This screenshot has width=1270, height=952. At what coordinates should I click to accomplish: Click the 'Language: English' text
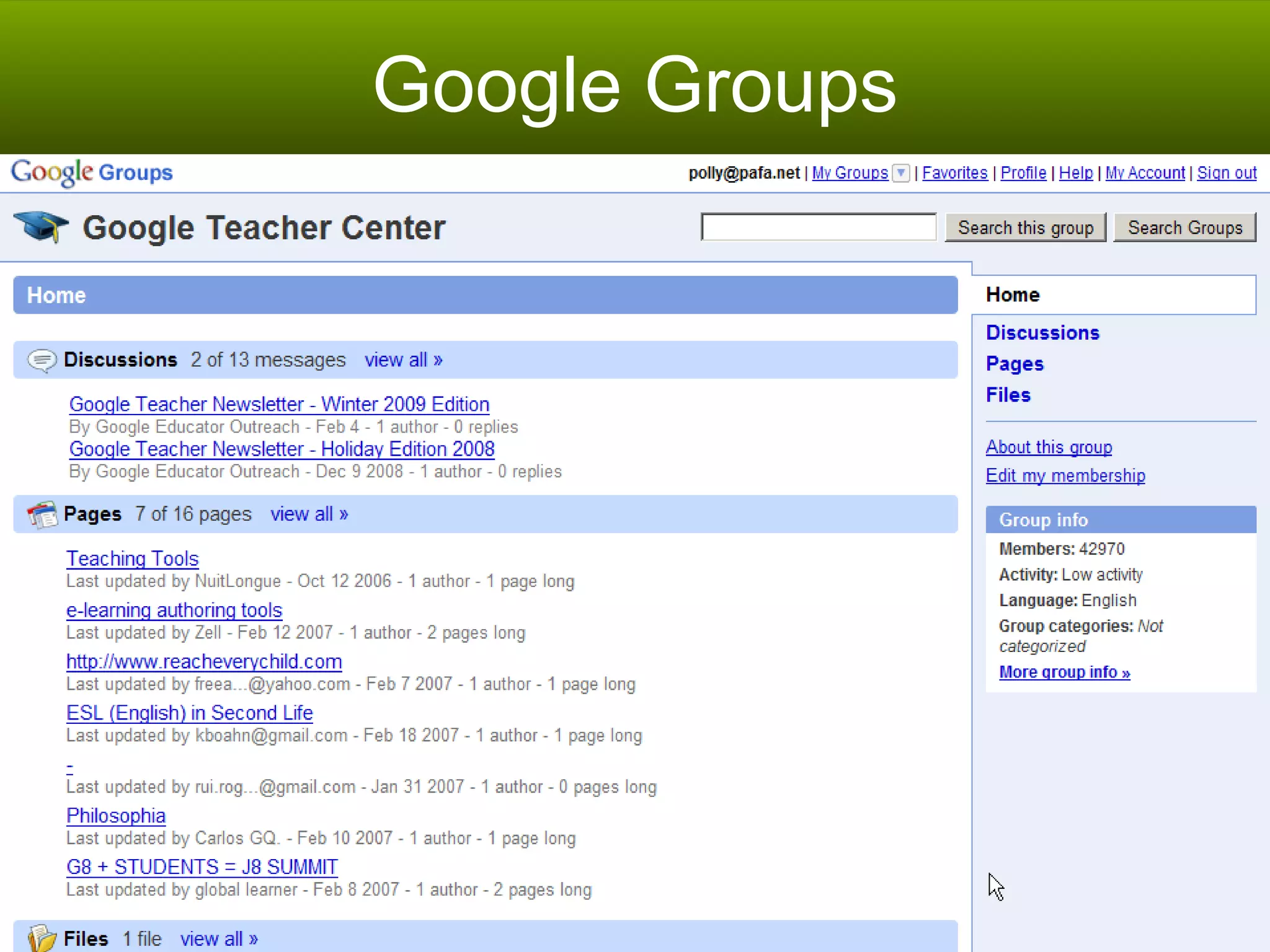1068,601
